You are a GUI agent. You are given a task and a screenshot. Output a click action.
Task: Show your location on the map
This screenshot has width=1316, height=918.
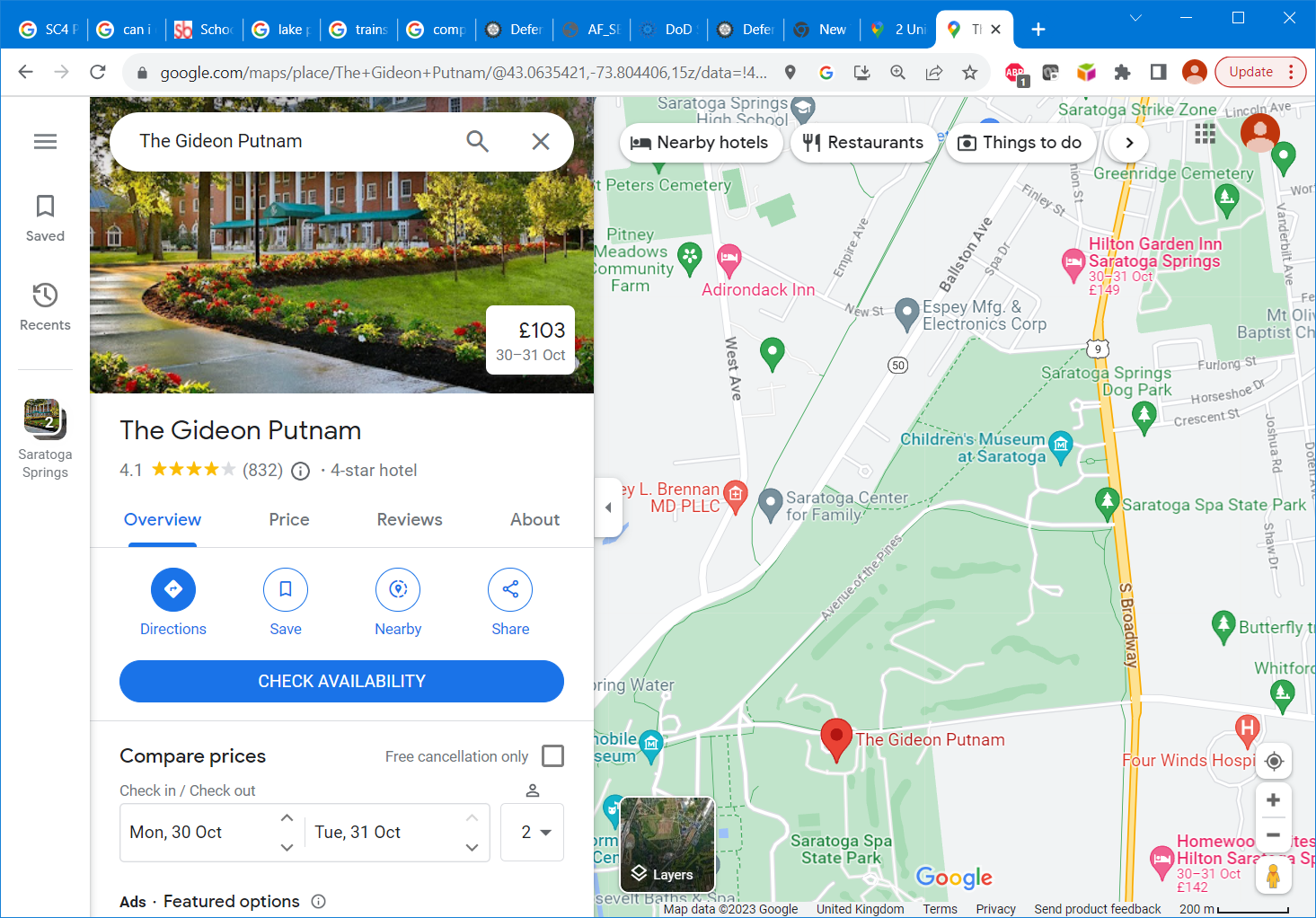click(1273, 761)
